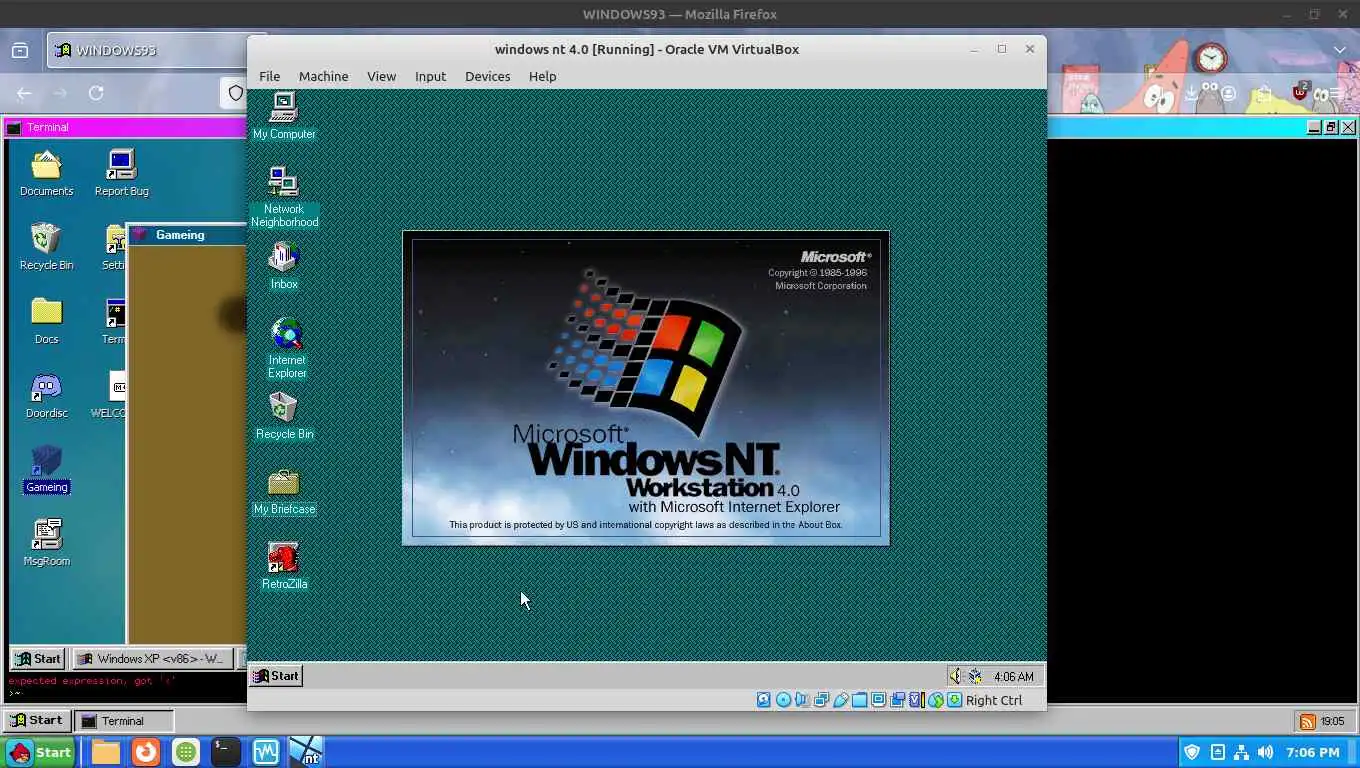
Task: Go back in Firefox
Action: (x=24, y=93)
